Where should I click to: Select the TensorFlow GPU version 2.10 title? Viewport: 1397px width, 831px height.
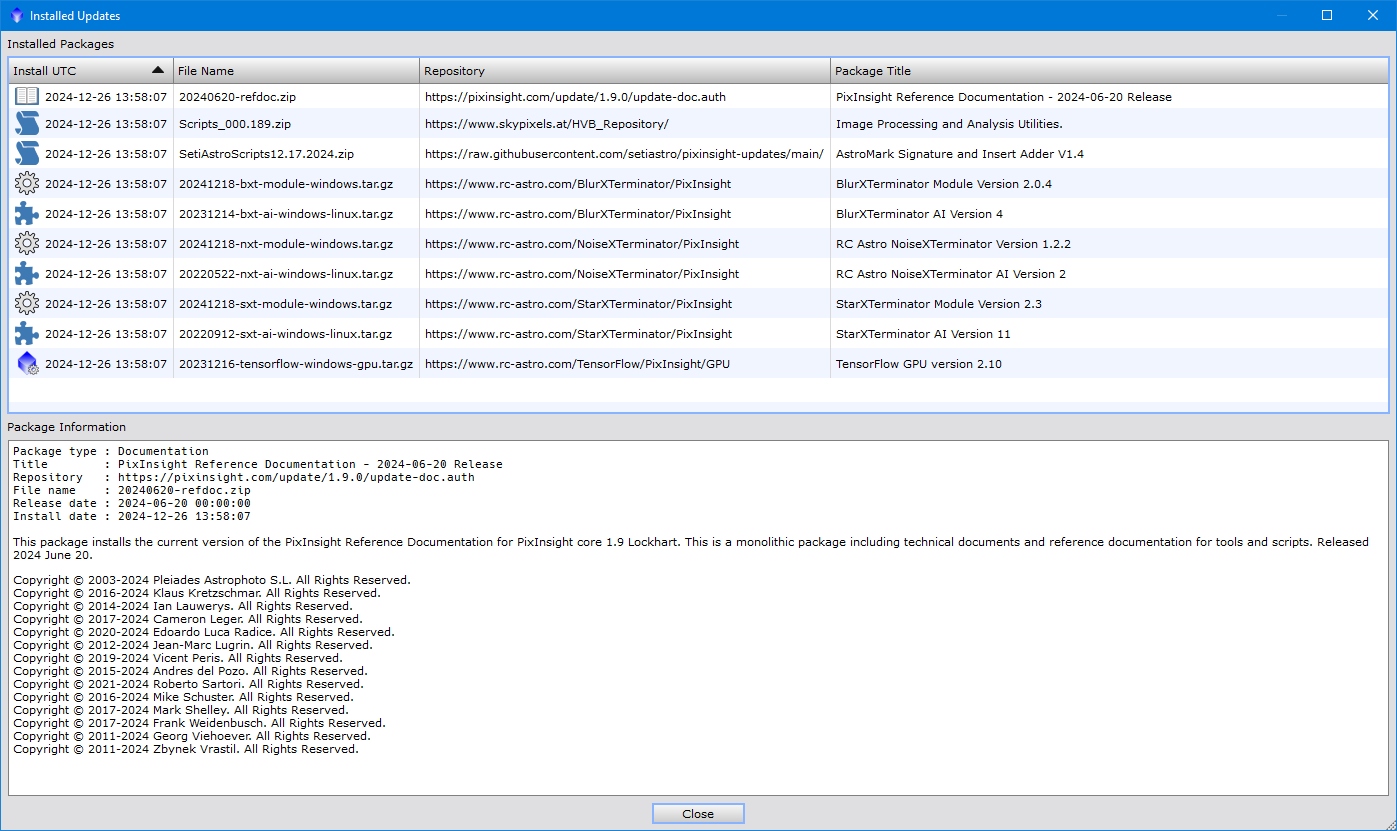918,364
